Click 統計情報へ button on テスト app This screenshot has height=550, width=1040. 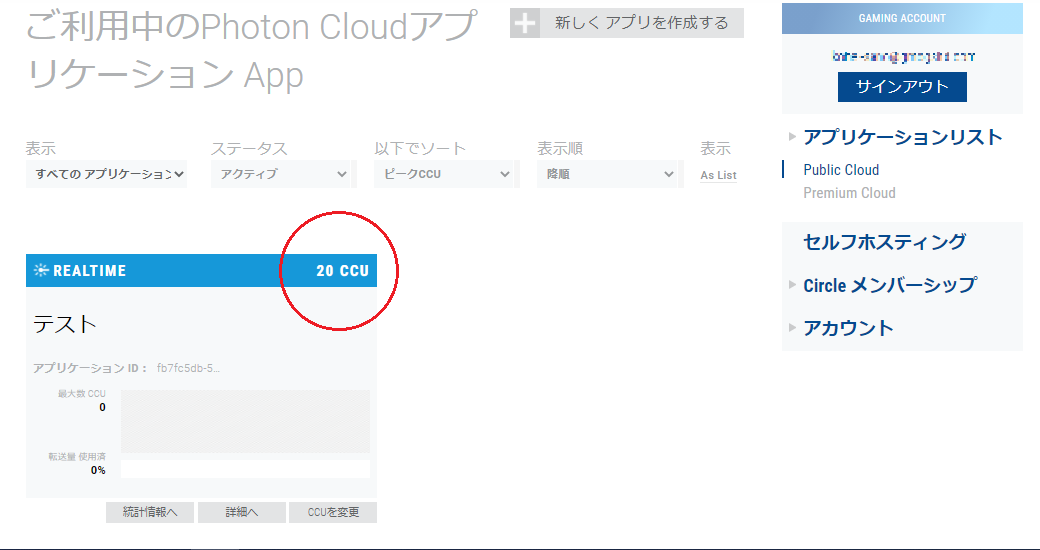[x=150, y=512]
